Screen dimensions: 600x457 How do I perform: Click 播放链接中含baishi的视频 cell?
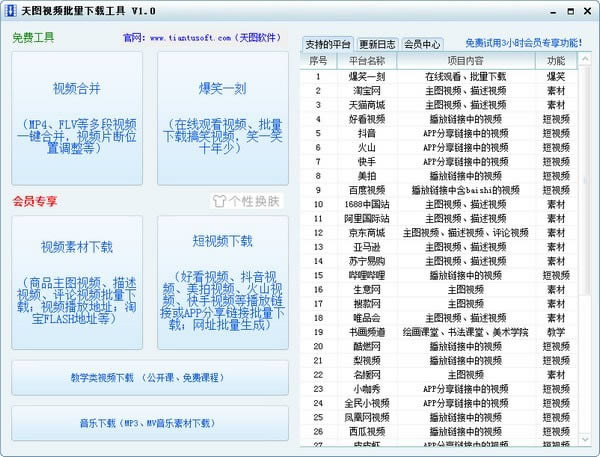[x=465, y=190]
